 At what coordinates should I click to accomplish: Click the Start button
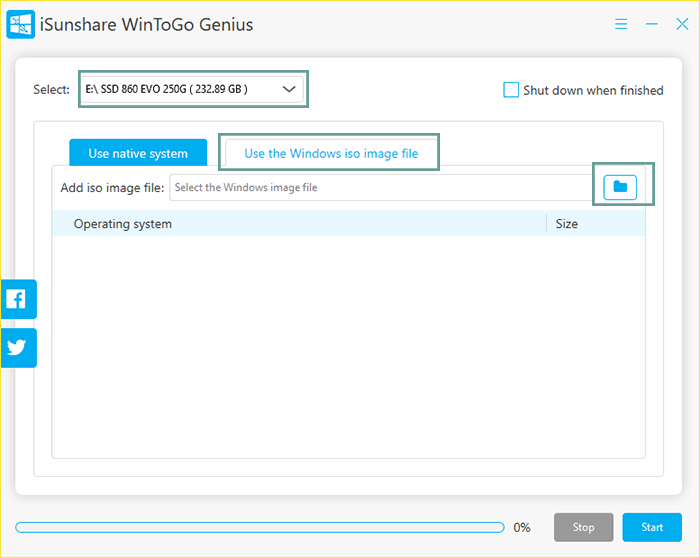(652, 527)
